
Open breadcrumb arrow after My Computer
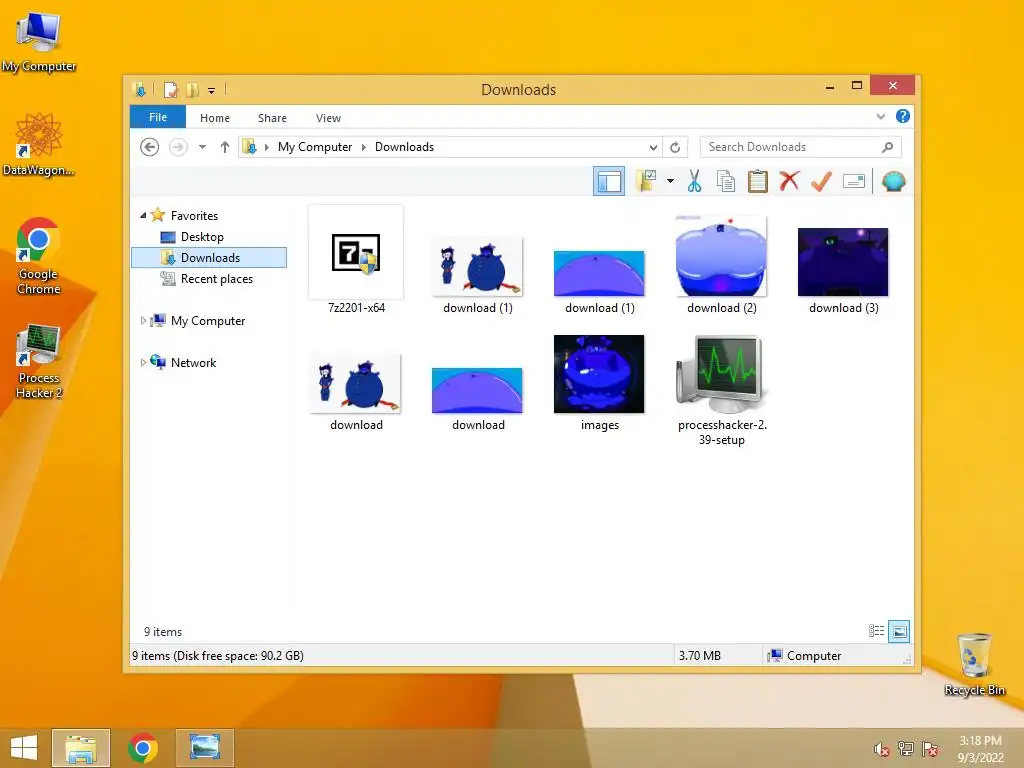(x=364, y=147)
